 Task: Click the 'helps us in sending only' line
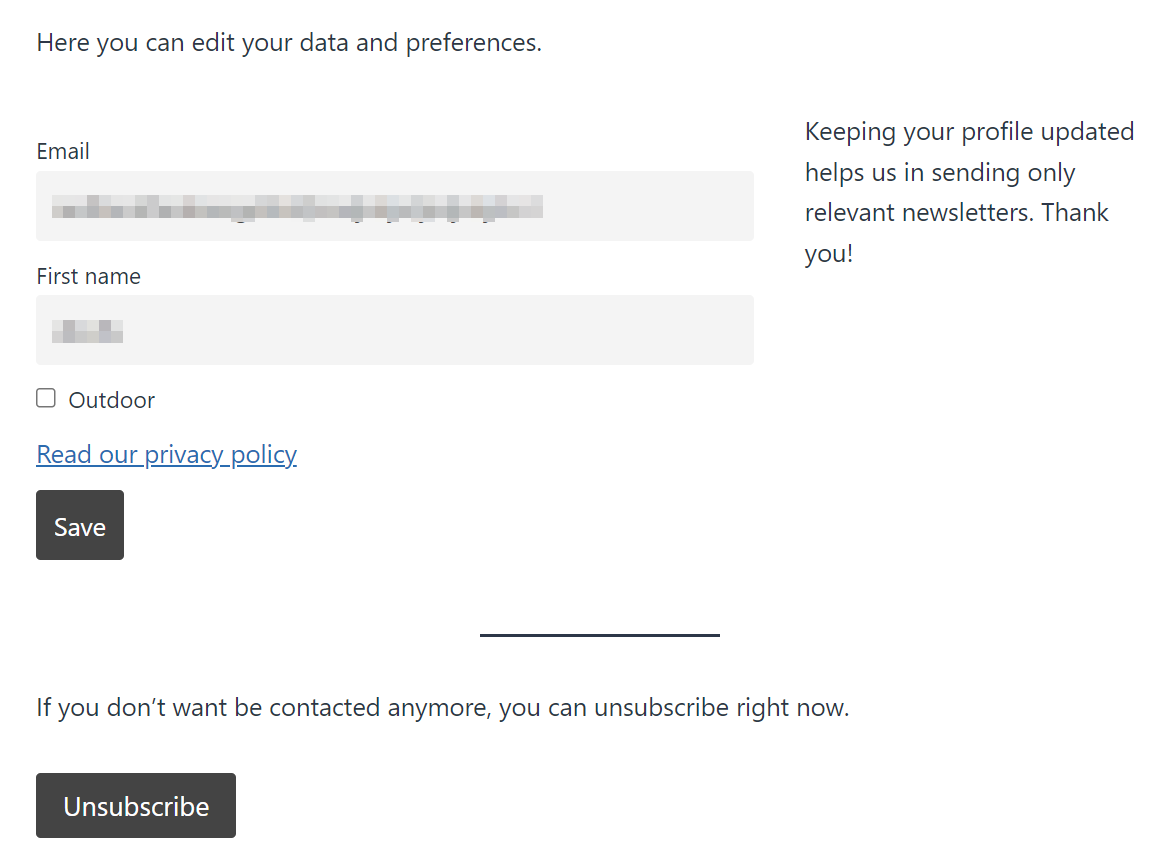[939, 173]
